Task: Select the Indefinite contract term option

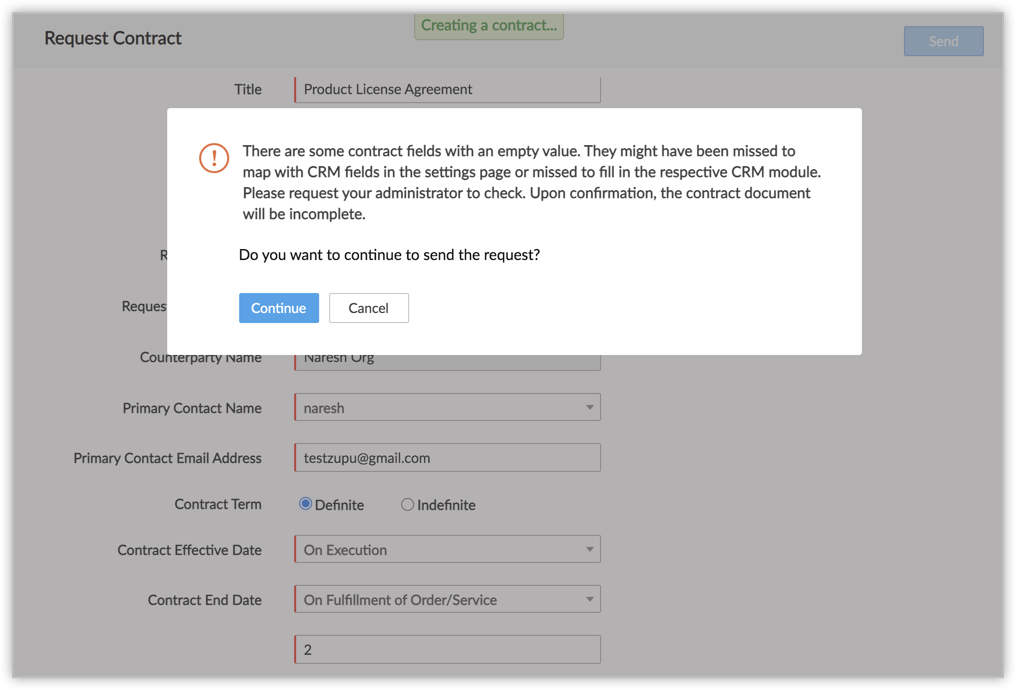Action: pyautogui.click(x=407, y=505)
